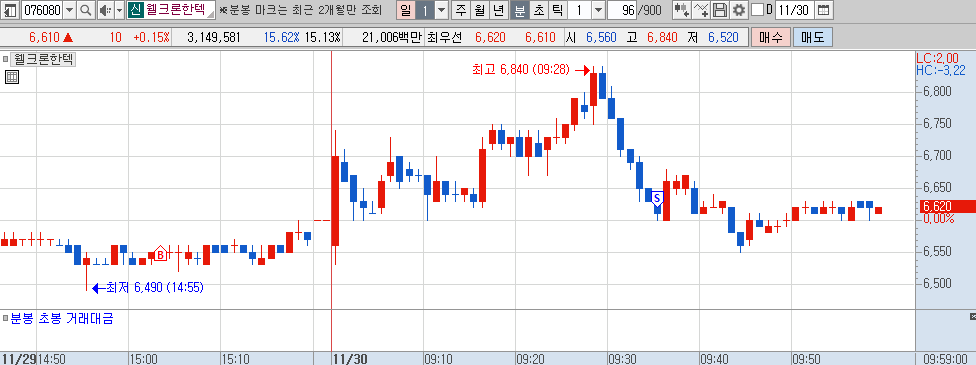Click the low price 6,520
This screenshot has height=365, width=976.
tap(723, 37)
